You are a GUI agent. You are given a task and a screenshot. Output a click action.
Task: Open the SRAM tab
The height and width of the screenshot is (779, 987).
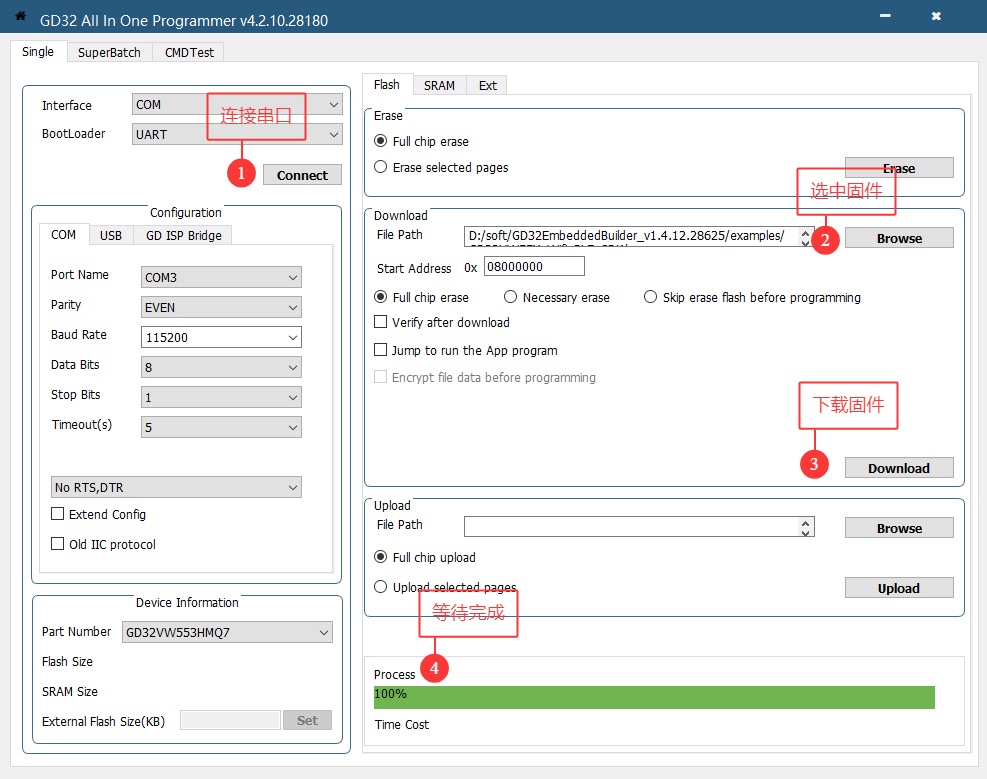coord(439,85)
